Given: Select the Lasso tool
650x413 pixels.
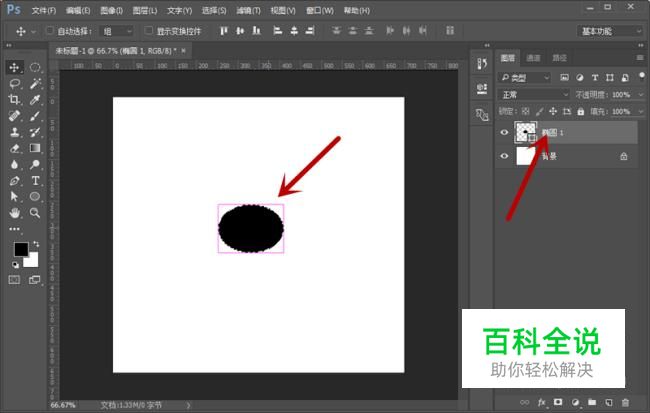Looking at the screenshot, I should 15,84.
